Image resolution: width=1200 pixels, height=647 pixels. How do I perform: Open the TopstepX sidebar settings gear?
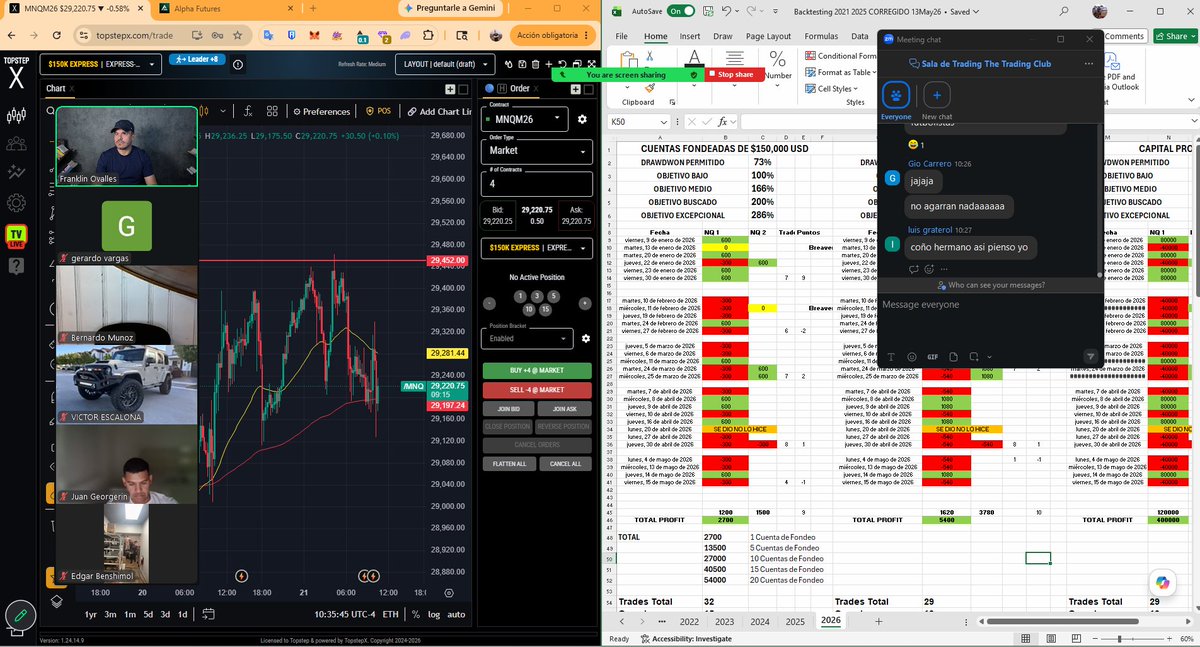click(16, 203)
